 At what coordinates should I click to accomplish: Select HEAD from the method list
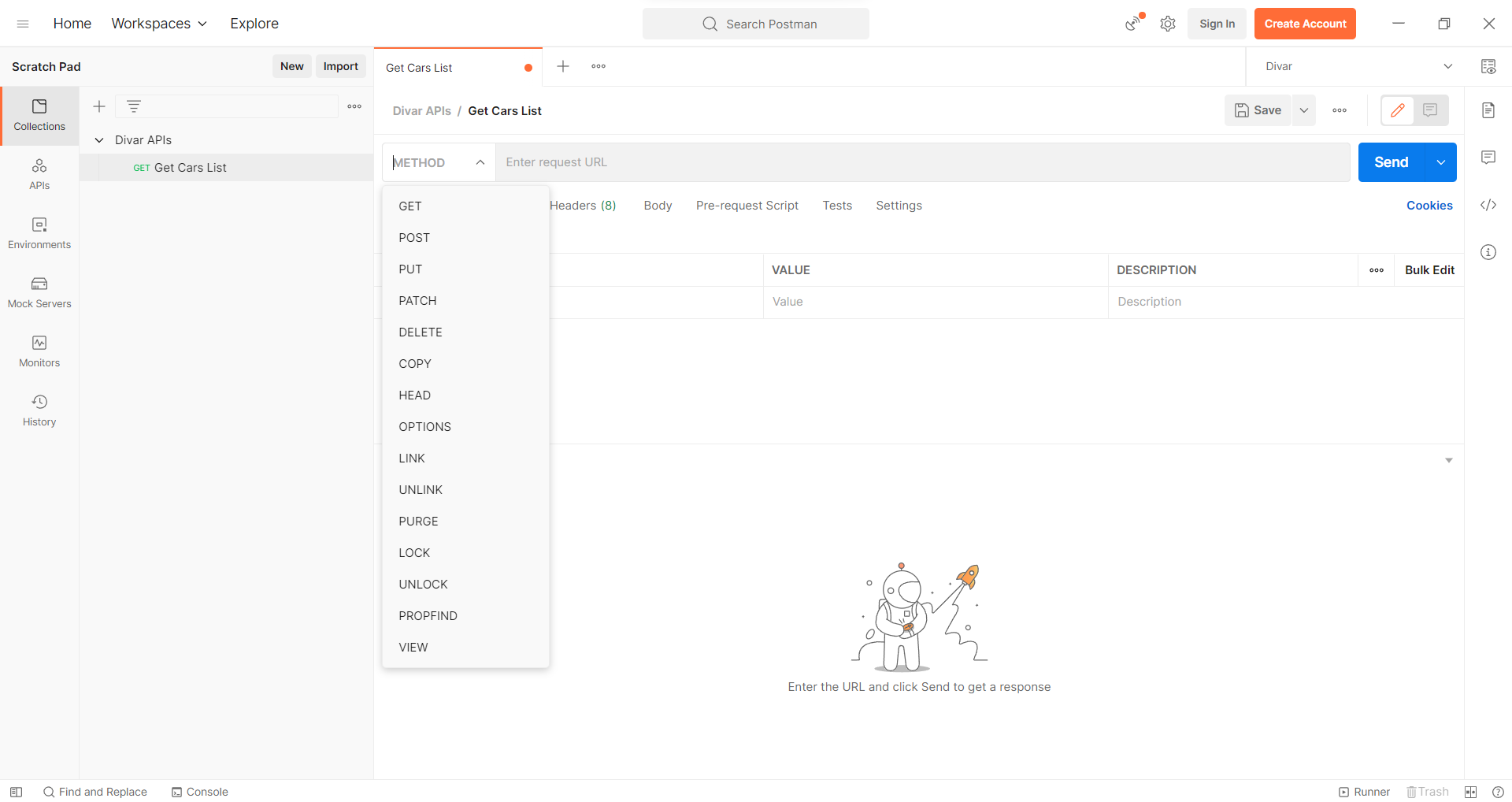pos(465,395)
